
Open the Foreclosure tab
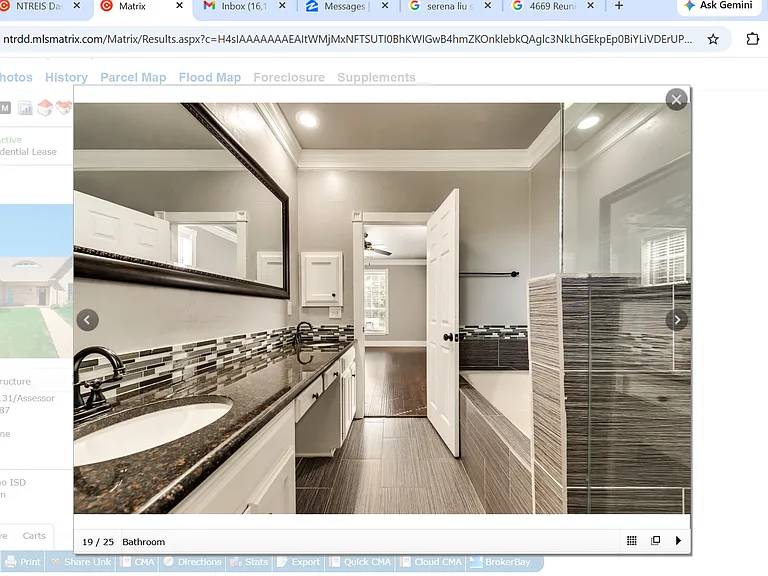(x=289, y=77)
